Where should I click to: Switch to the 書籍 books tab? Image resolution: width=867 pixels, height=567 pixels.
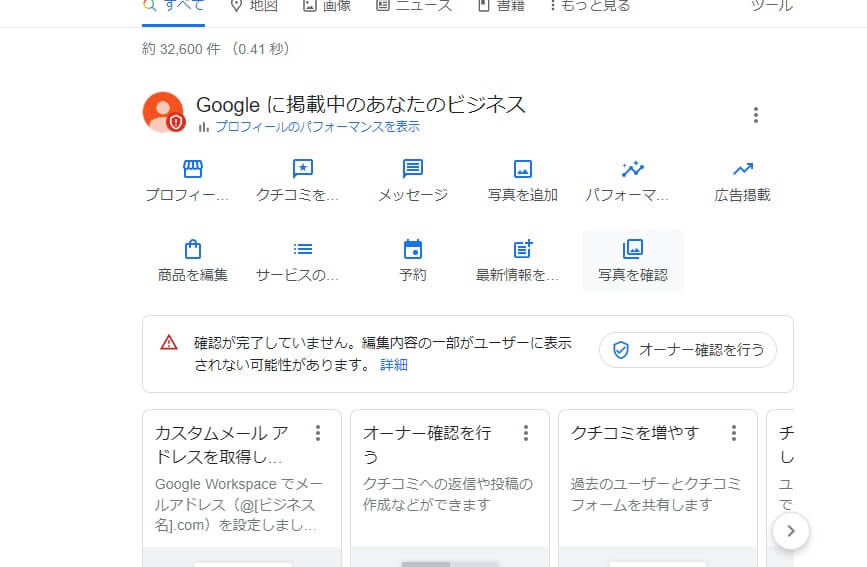(x=501, y=6)
